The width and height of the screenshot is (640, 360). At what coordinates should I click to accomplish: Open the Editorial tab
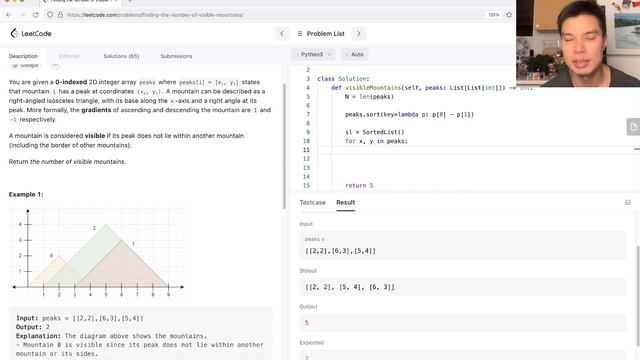point(69,56)
